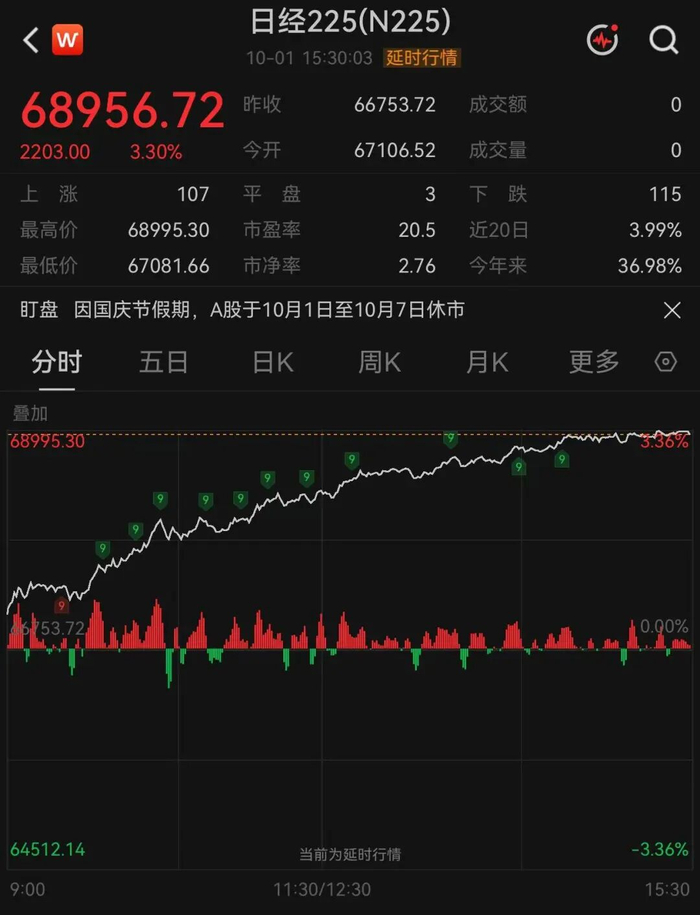700x915 pixels.
Task: Open the 更多 chart period menu
Action: 594,362
